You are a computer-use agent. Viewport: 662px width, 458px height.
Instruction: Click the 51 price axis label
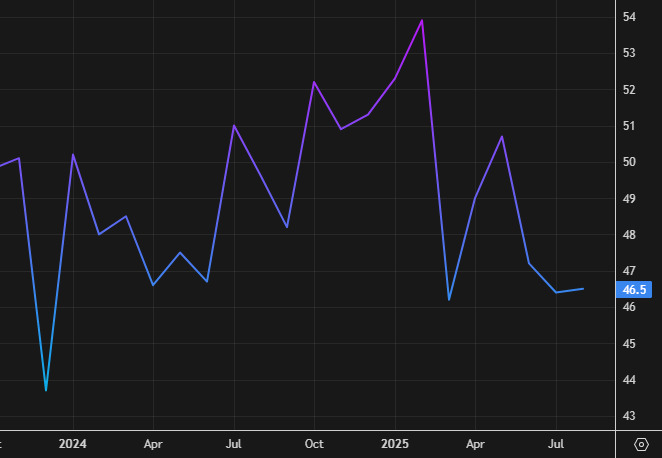[x=629, y=126]
